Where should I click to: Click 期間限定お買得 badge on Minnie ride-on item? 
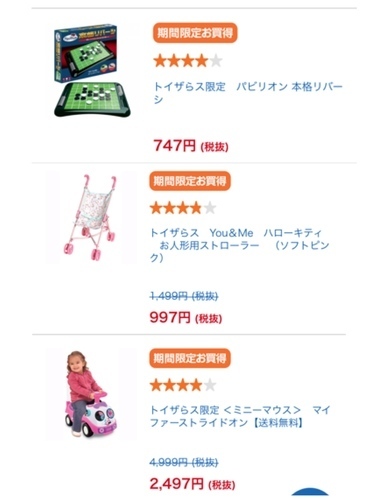190,358
